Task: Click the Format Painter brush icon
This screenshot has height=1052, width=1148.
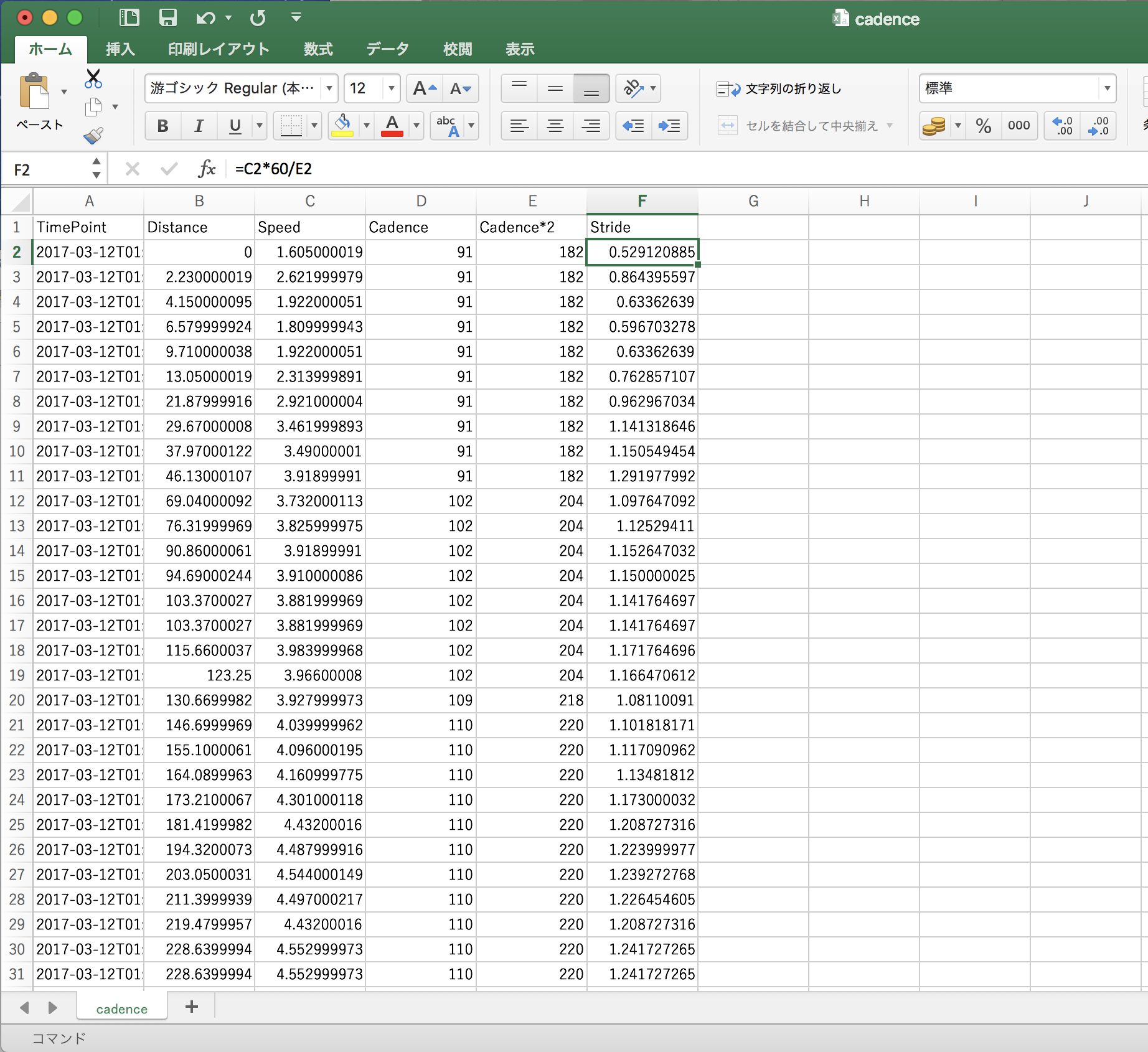Action: pyautogui.click(x=93, y=135)
